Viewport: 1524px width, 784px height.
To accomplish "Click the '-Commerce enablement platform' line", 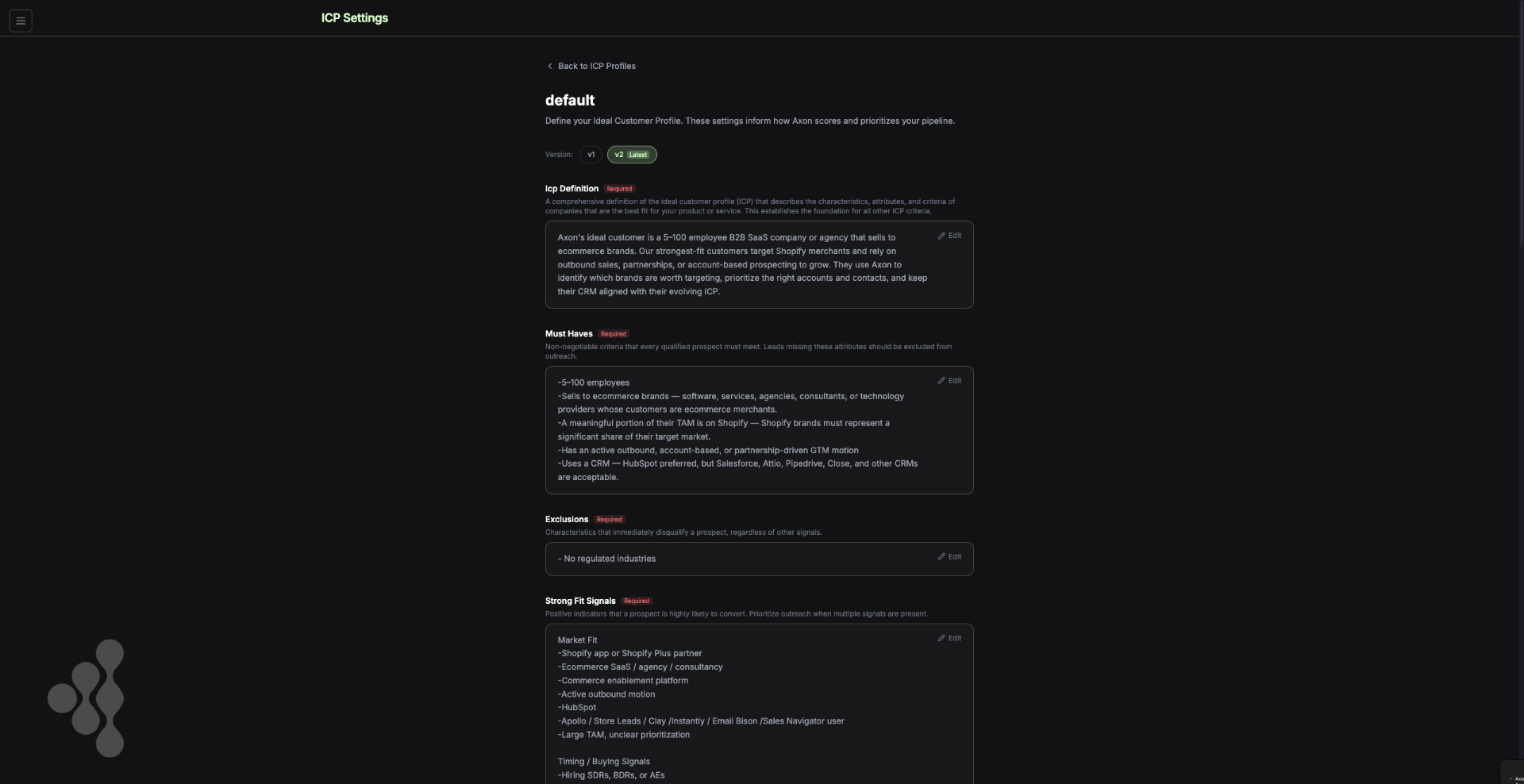I will (623, 681).
